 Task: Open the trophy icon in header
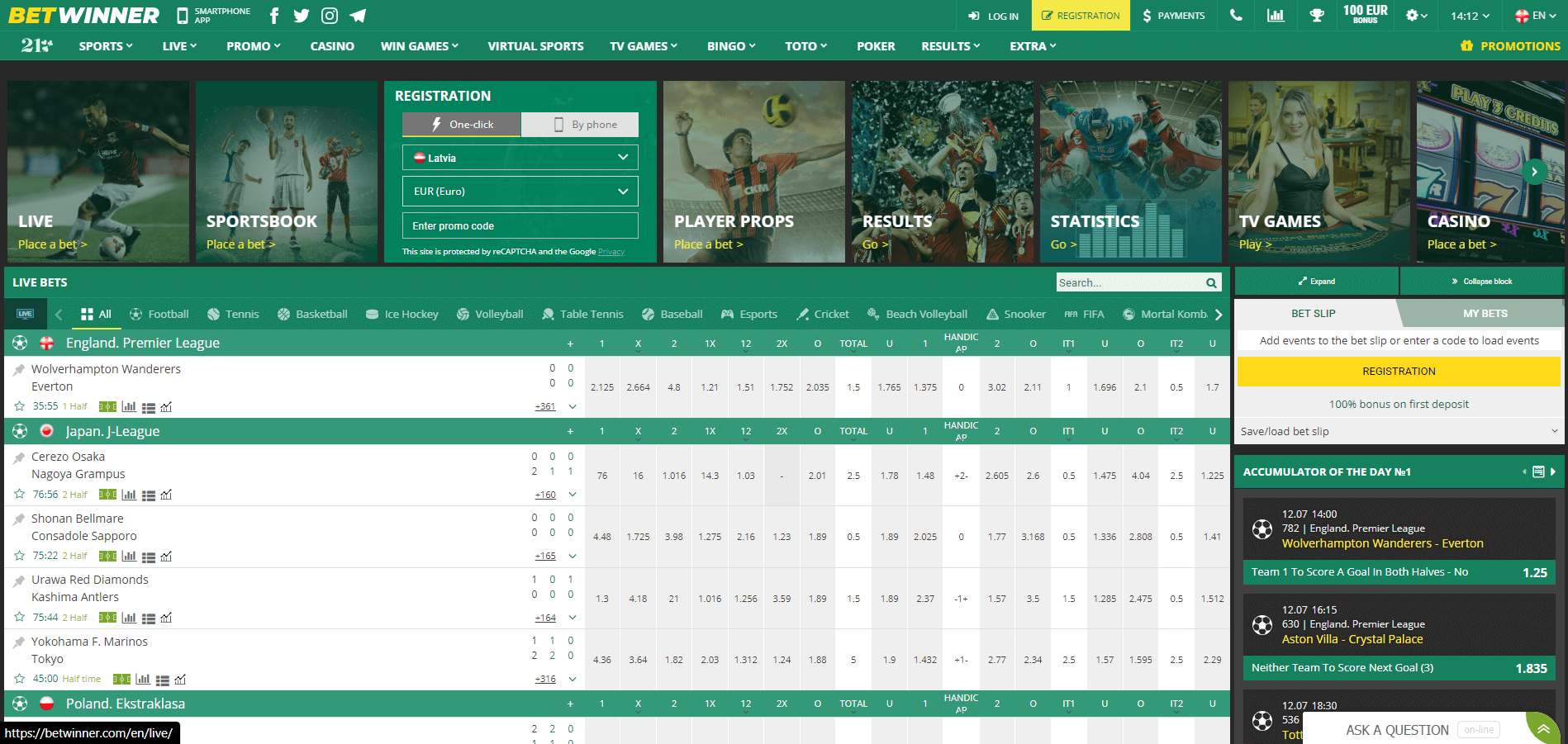click(x=1317, y=15)
